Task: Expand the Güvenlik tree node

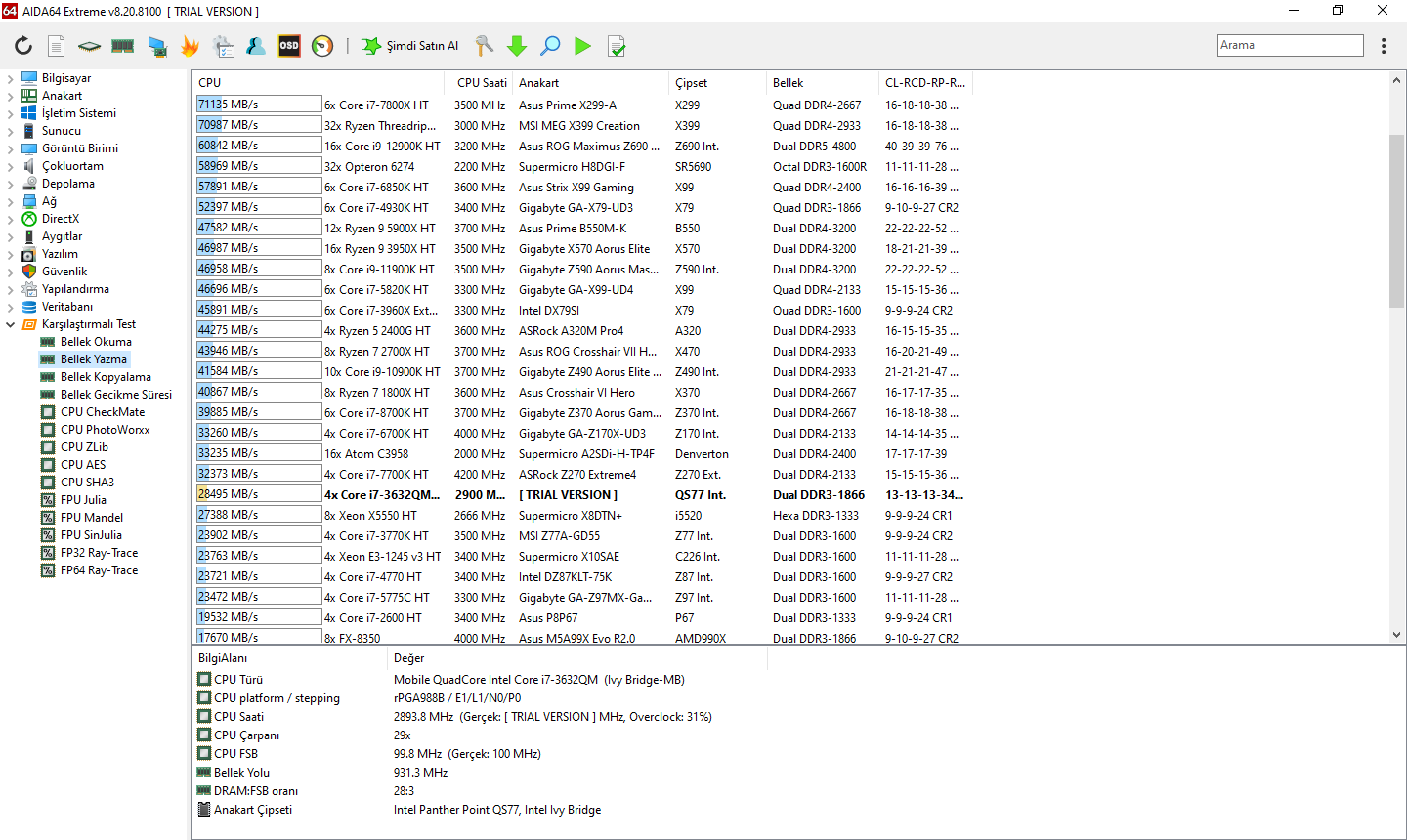Action: [10, 272]
